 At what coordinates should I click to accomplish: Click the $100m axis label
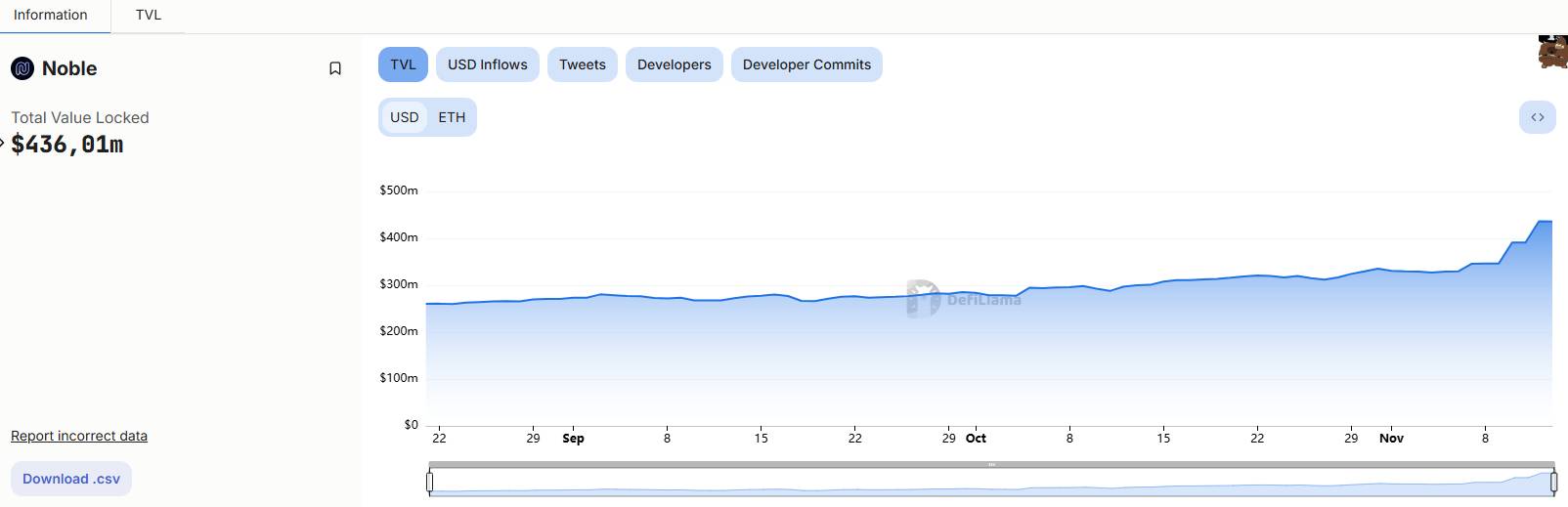coord(399,378)
